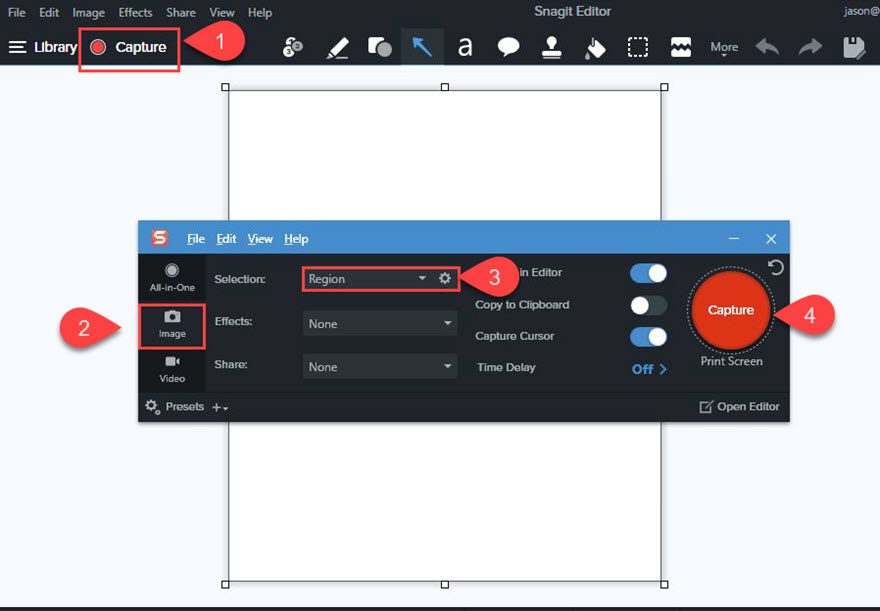The height and width of the screenshot is (611, 880).
Task: Select the Arrow tool in the toolbar
Action: [422, 46]
